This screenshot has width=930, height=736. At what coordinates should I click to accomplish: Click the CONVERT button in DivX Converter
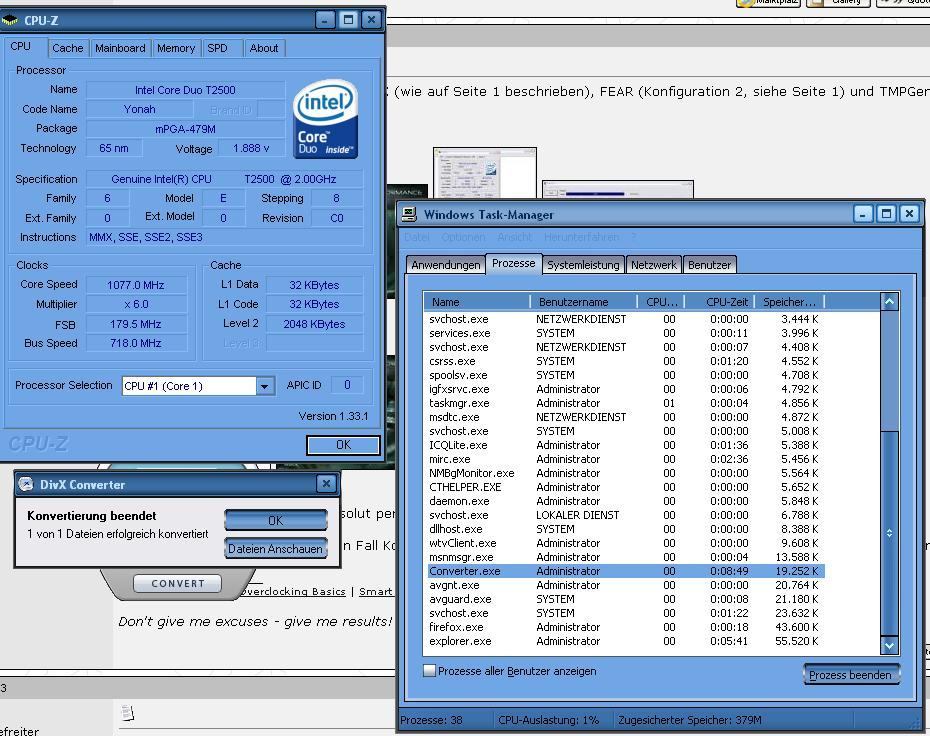coord(178,584)
